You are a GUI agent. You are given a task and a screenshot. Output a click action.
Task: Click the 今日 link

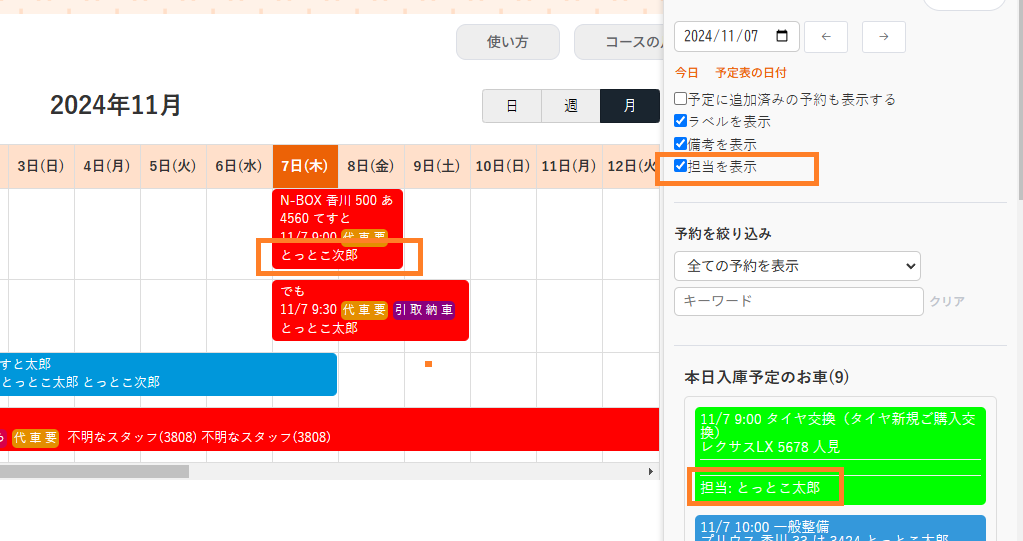(x=687, y=73)
